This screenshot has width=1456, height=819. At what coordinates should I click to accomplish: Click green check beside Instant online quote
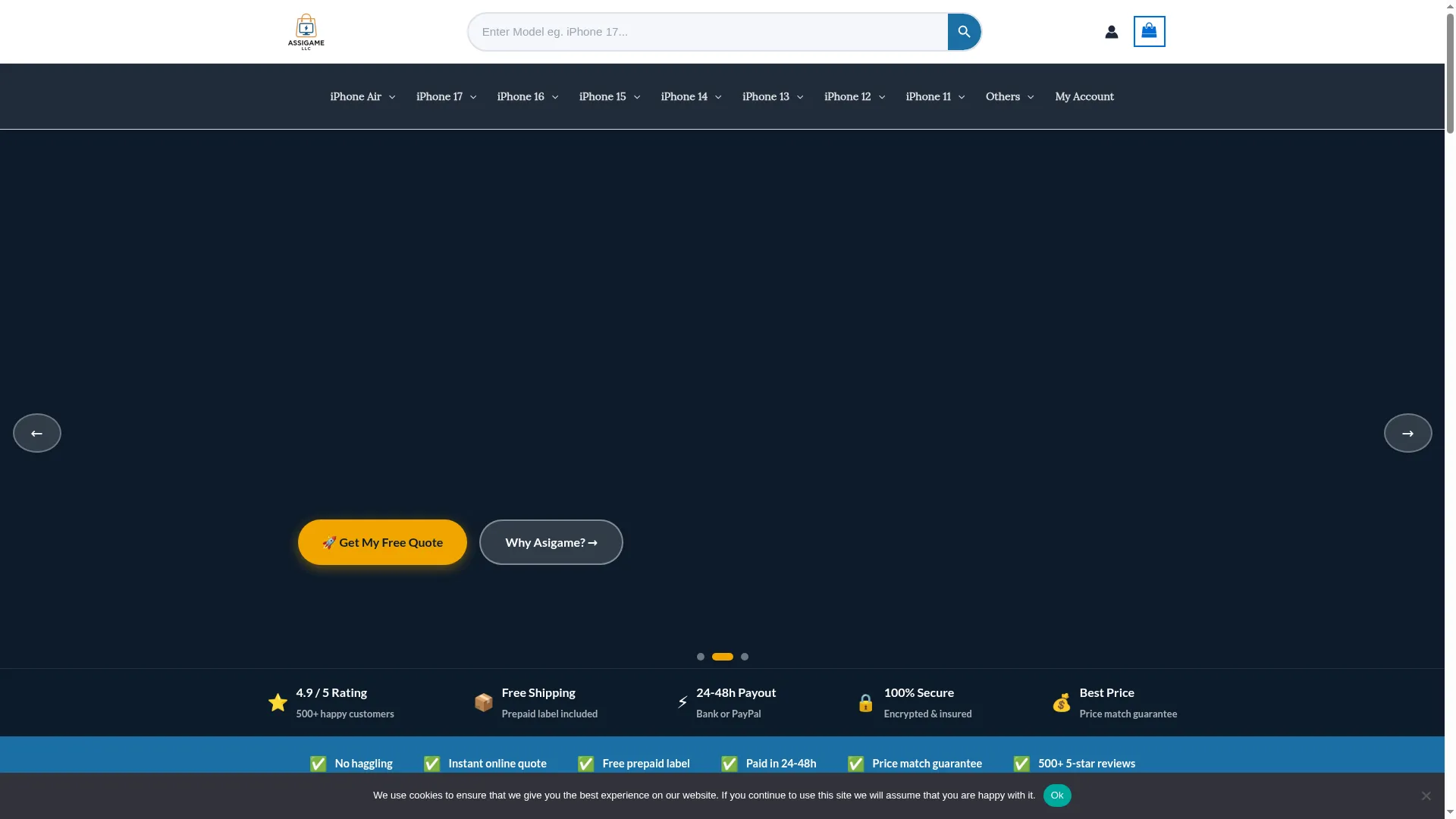coord(431,764)
